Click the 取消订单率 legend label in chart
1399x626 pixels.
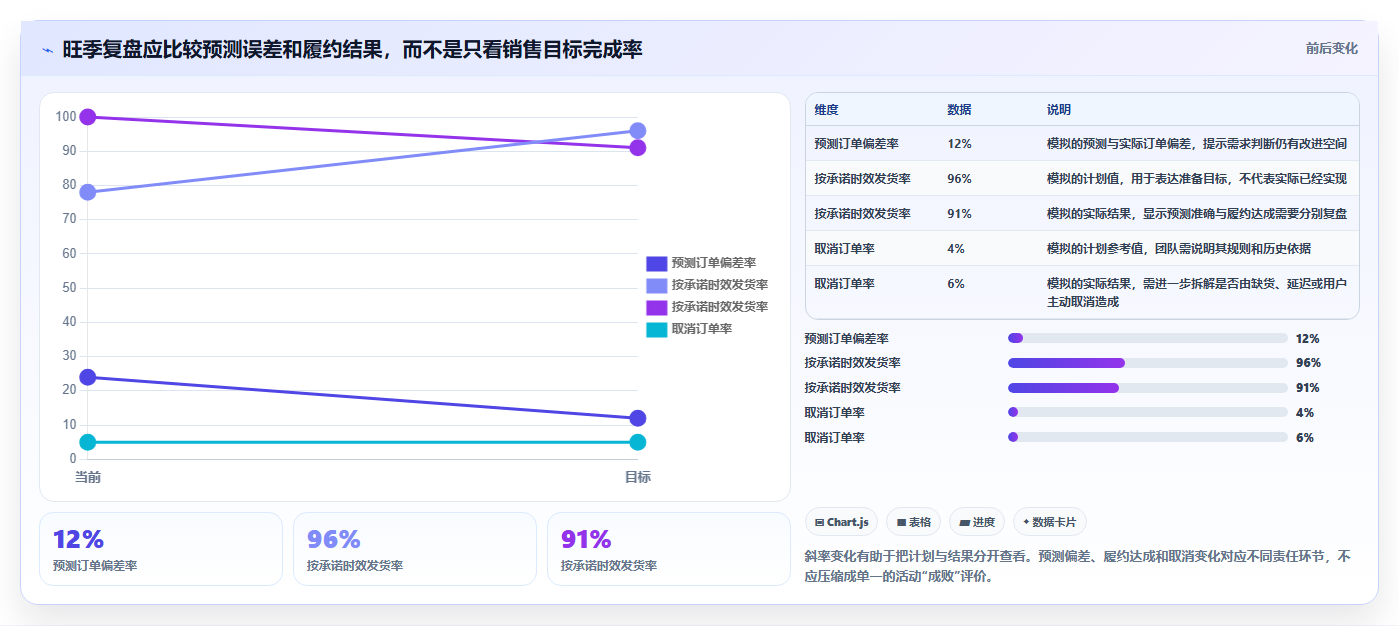point(702,329)
